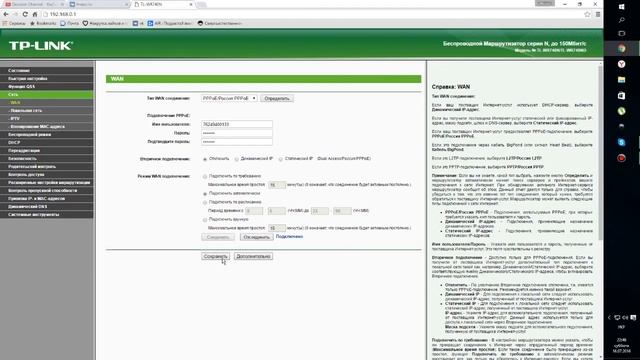
Task: Open the green round taskbar app
Action: [622, 111]
